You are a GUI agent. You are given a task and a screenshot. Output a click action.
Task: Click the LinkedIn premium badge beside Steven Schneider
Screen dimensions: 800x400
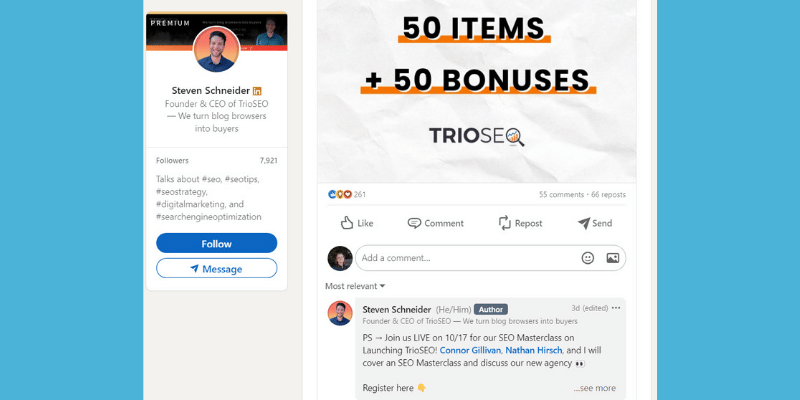pos(257,91)
